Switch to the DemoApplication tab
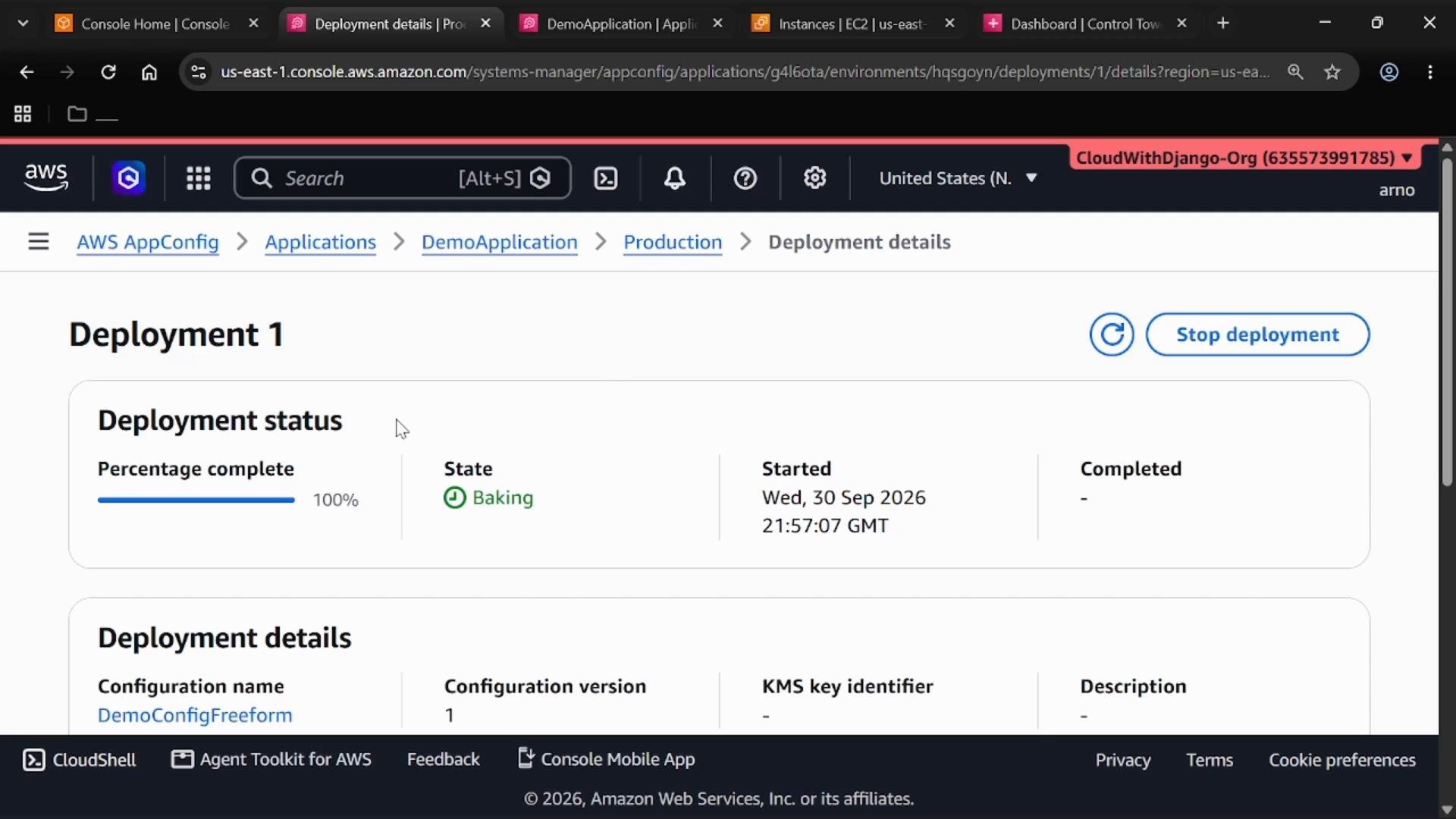The image size is (1456, 819). tap(620, 24)
